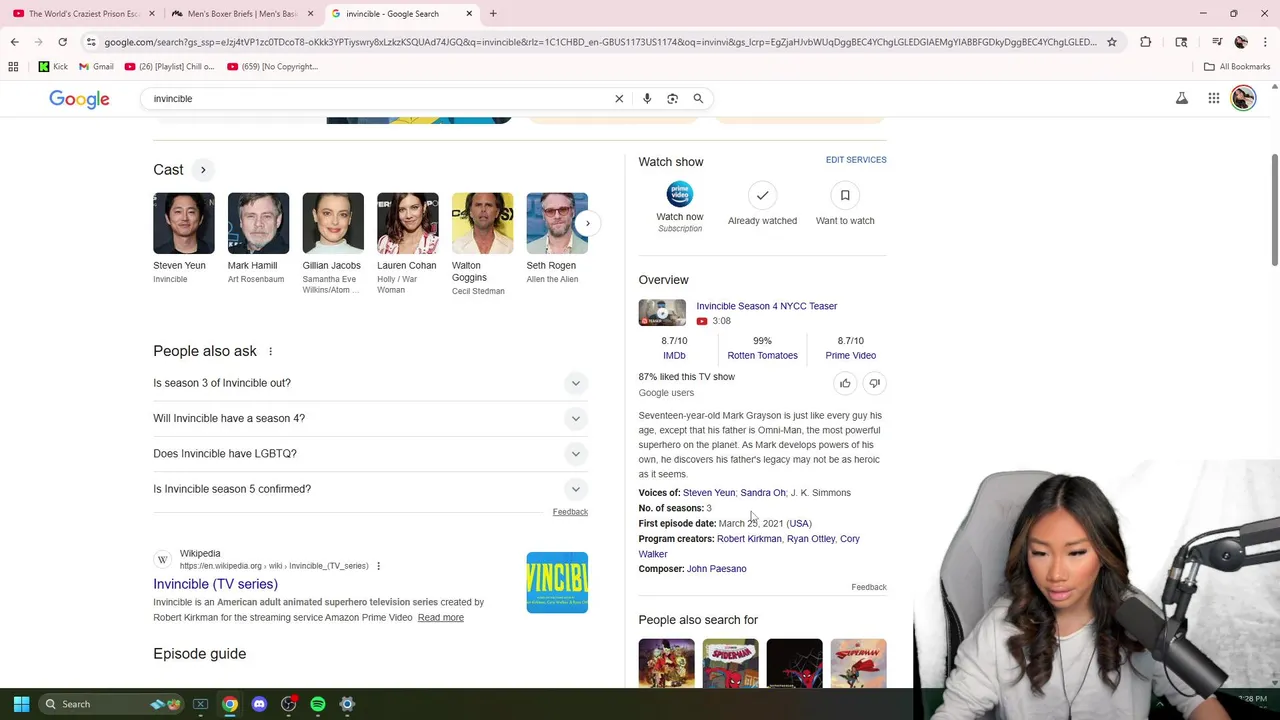Image resolution: width=1280 pixels, height=720 pixels.
Task: Open Chrome extensions puzzle icon
Action: tap(1146, 42)
